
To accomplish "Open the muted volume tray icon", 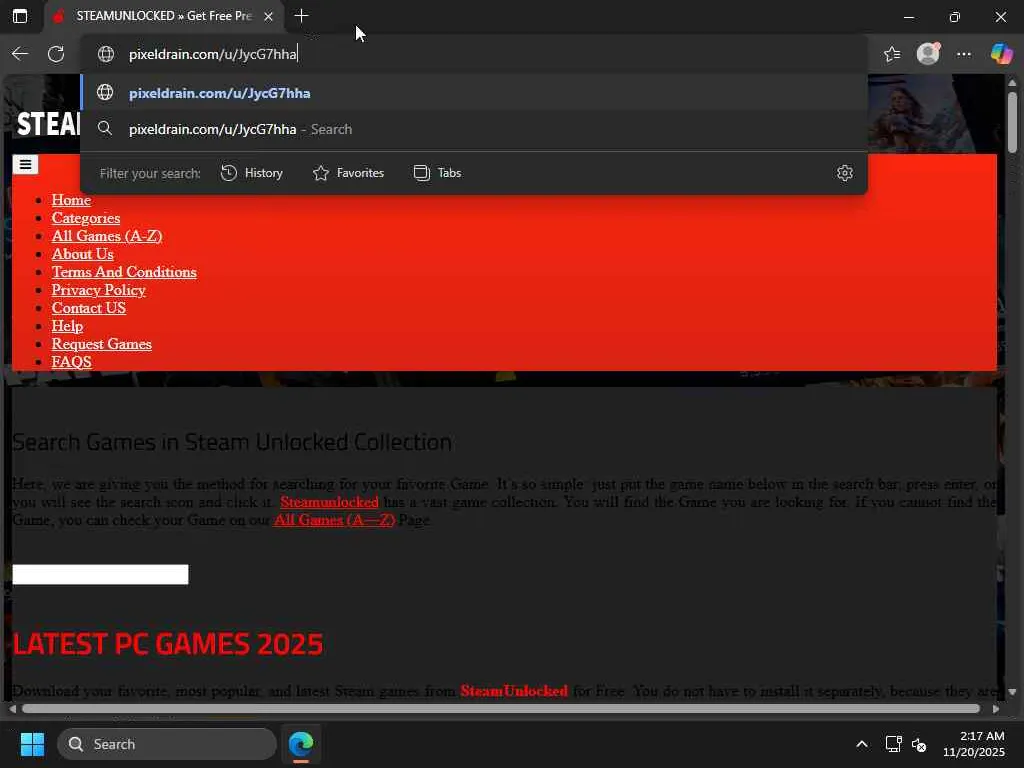I will pyautogui.click(x=919, y=744).
